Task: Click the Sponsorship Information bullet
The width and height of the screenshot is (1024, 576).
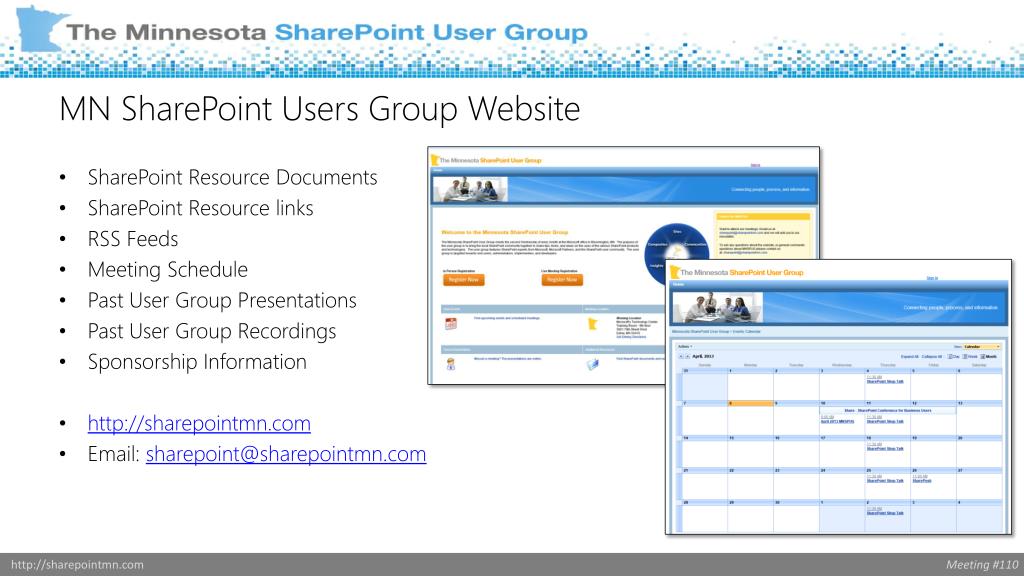Action: [x=197, y=362]
